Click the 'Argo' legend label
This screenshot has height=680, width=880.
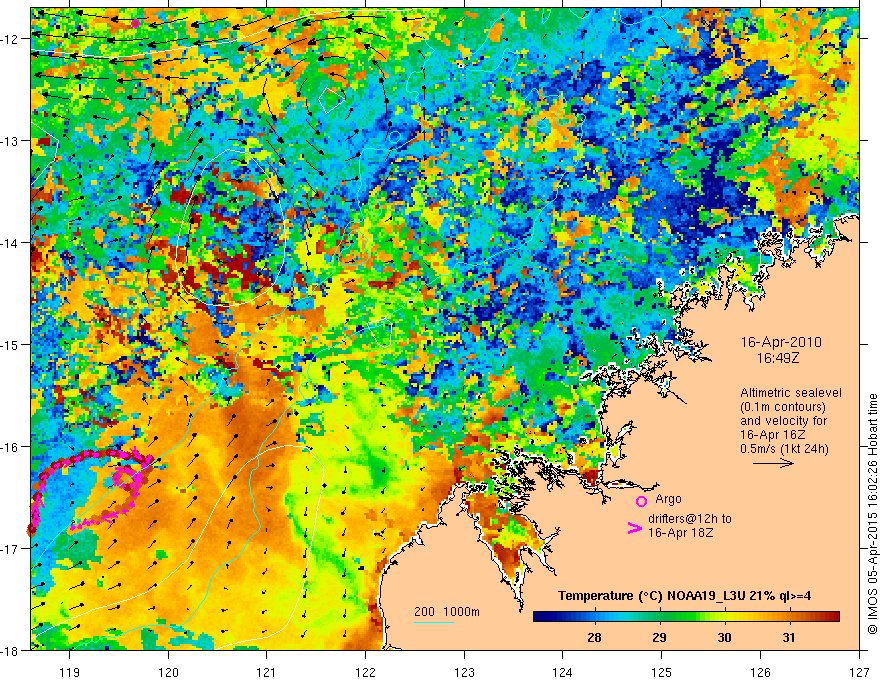[x=668, y=499]
